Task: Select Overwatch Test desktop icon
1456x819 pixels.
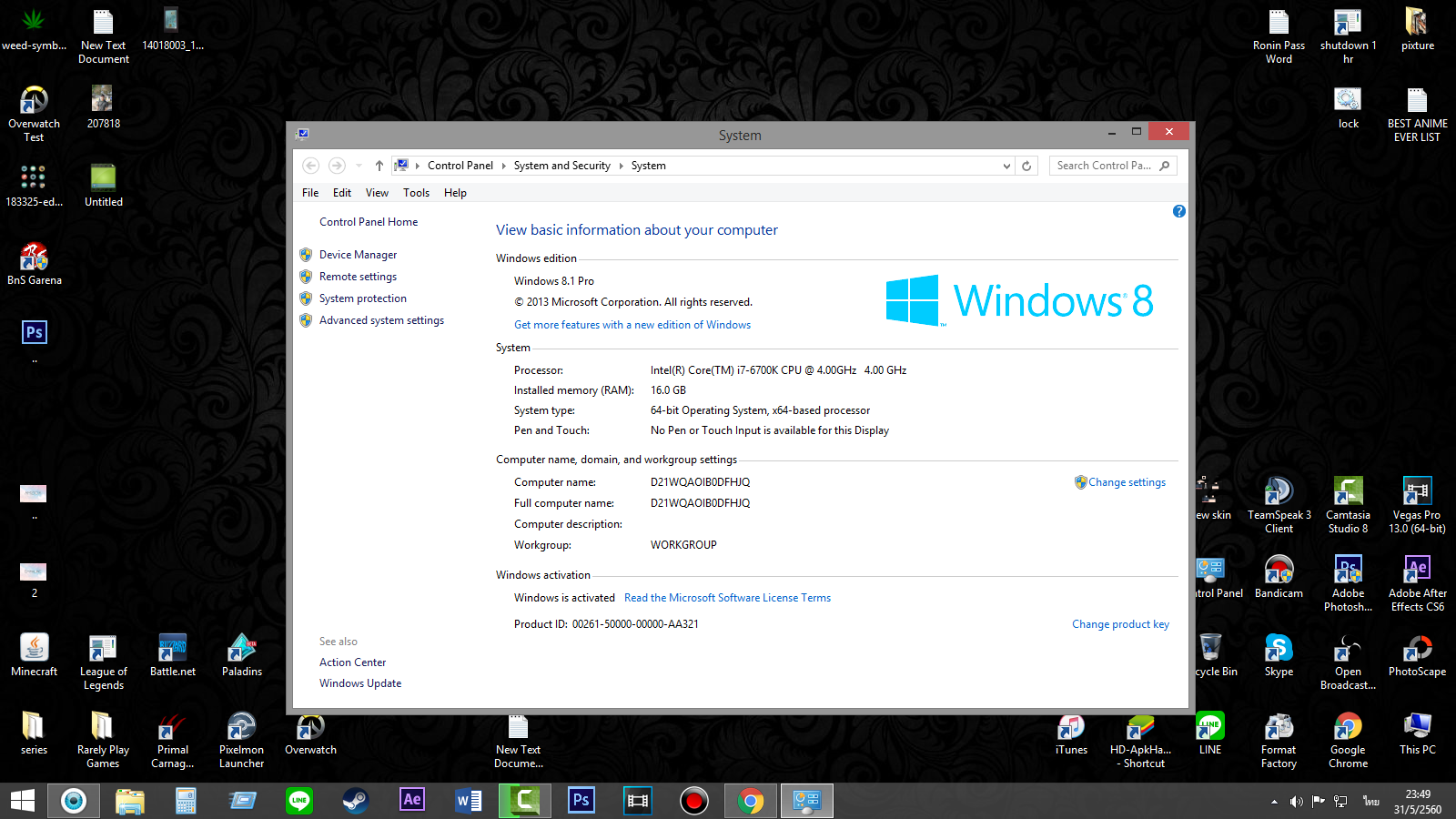Action: click(34, 114)
